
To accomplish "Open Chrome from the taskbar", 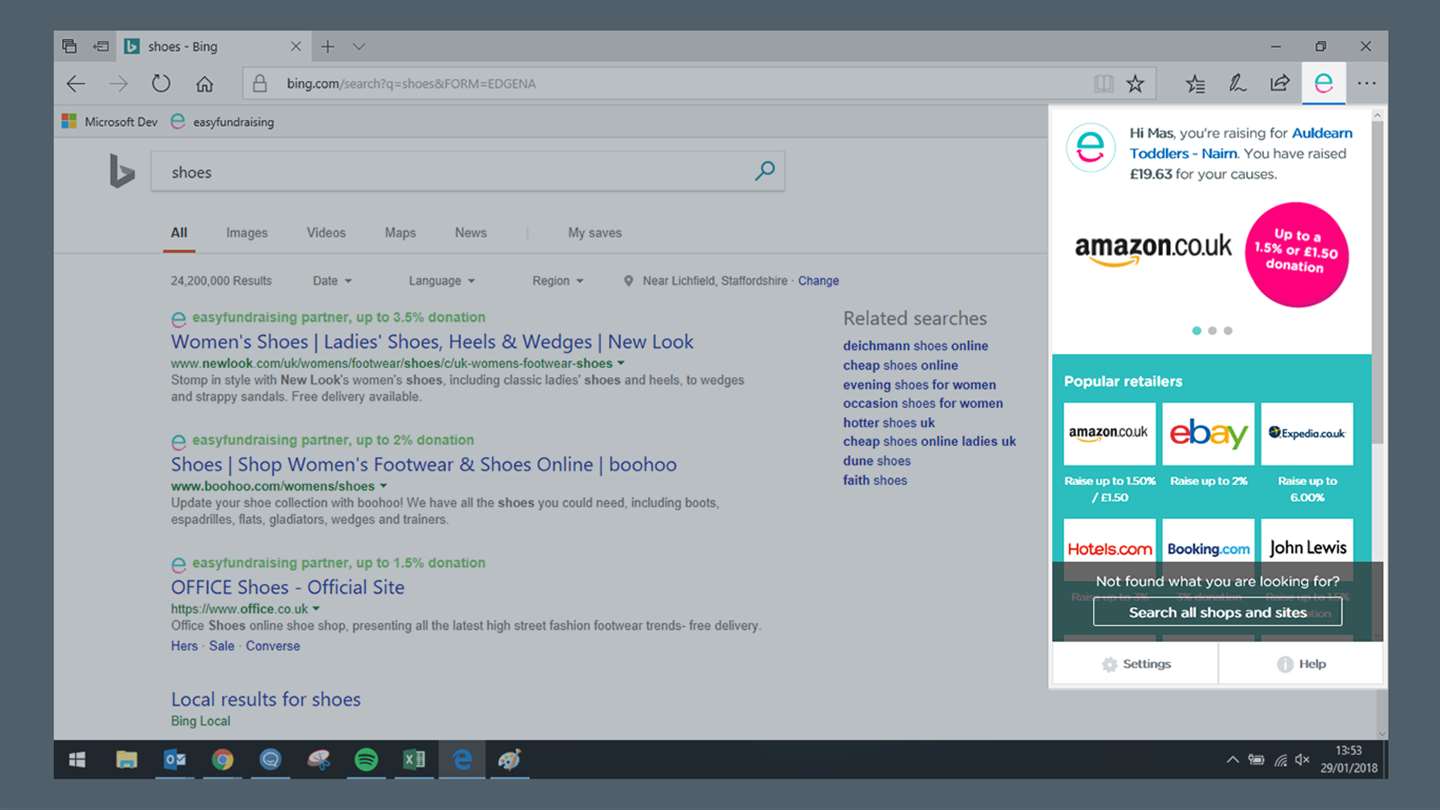I will pos(222,760).
